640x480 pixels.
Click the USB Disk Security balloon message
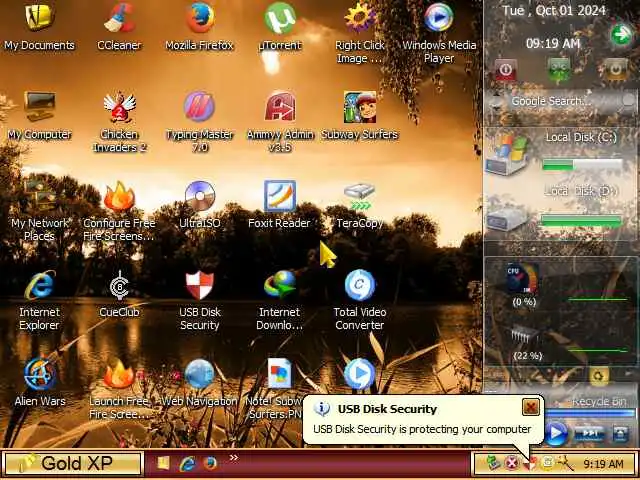pyautogui.click(x=422, y=429)
